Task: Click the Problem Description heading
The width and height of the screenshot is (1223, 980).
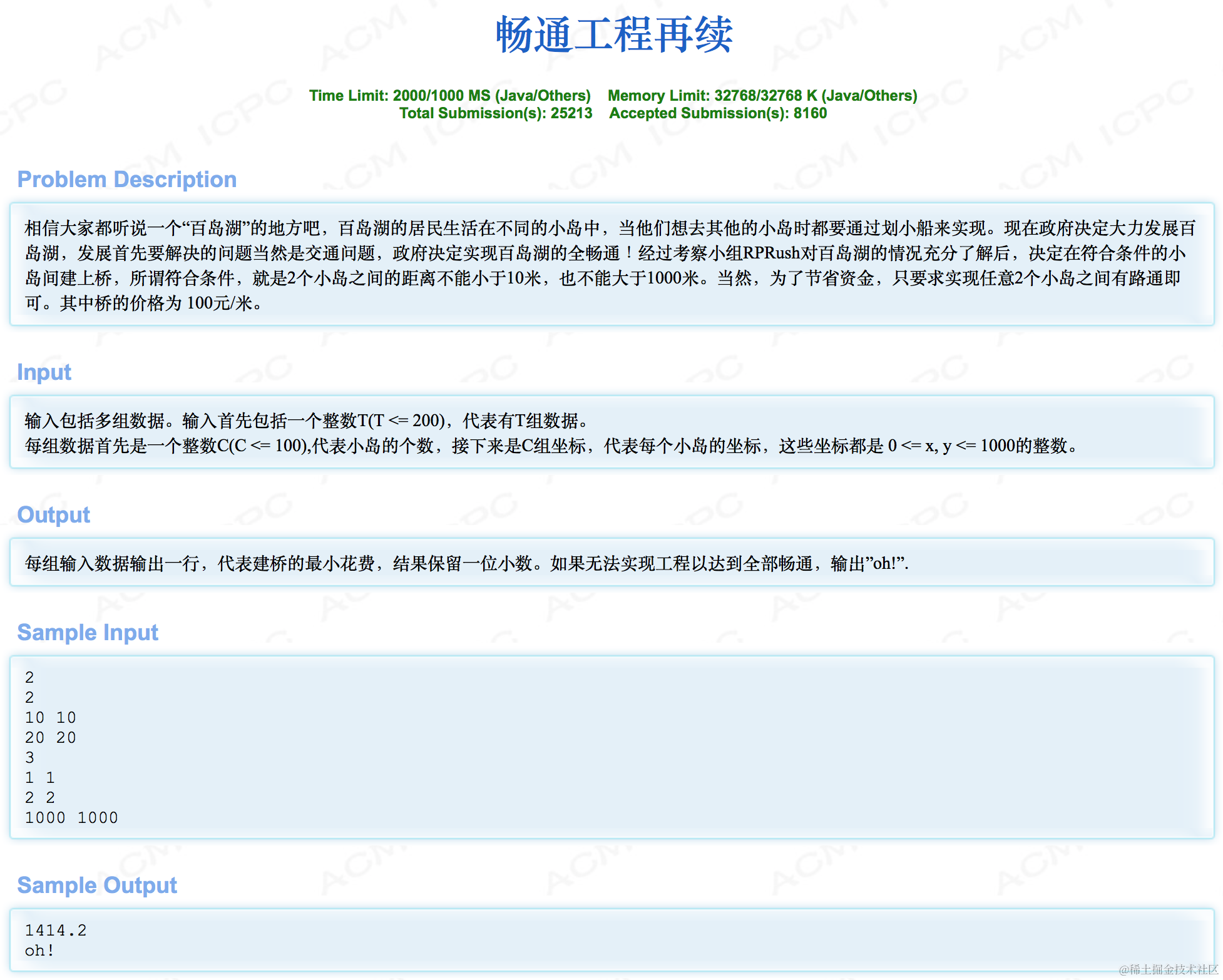Action: [x=126, y=180]
